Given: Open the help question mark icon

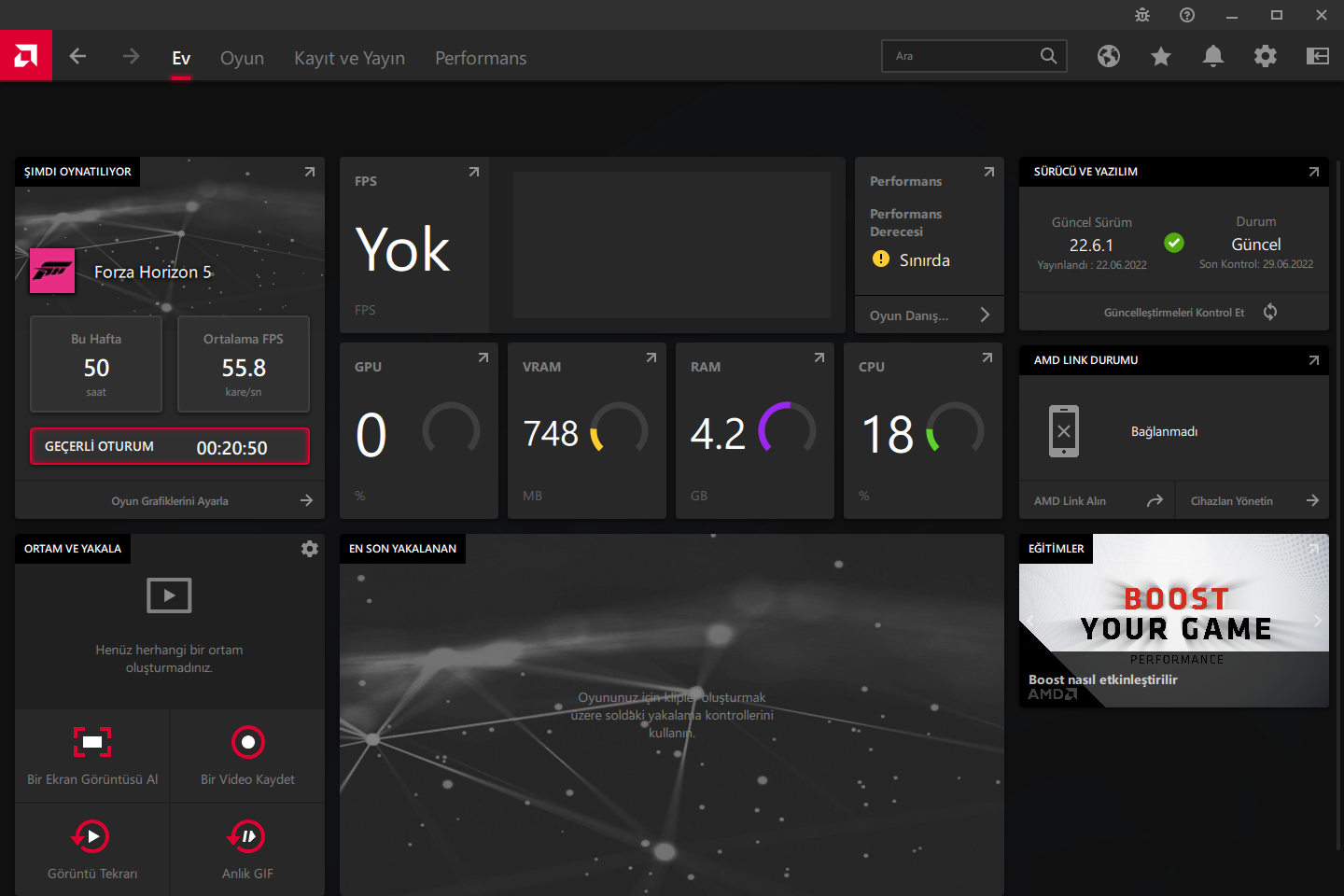Looking at the screenshot, I should point(1187,15).
